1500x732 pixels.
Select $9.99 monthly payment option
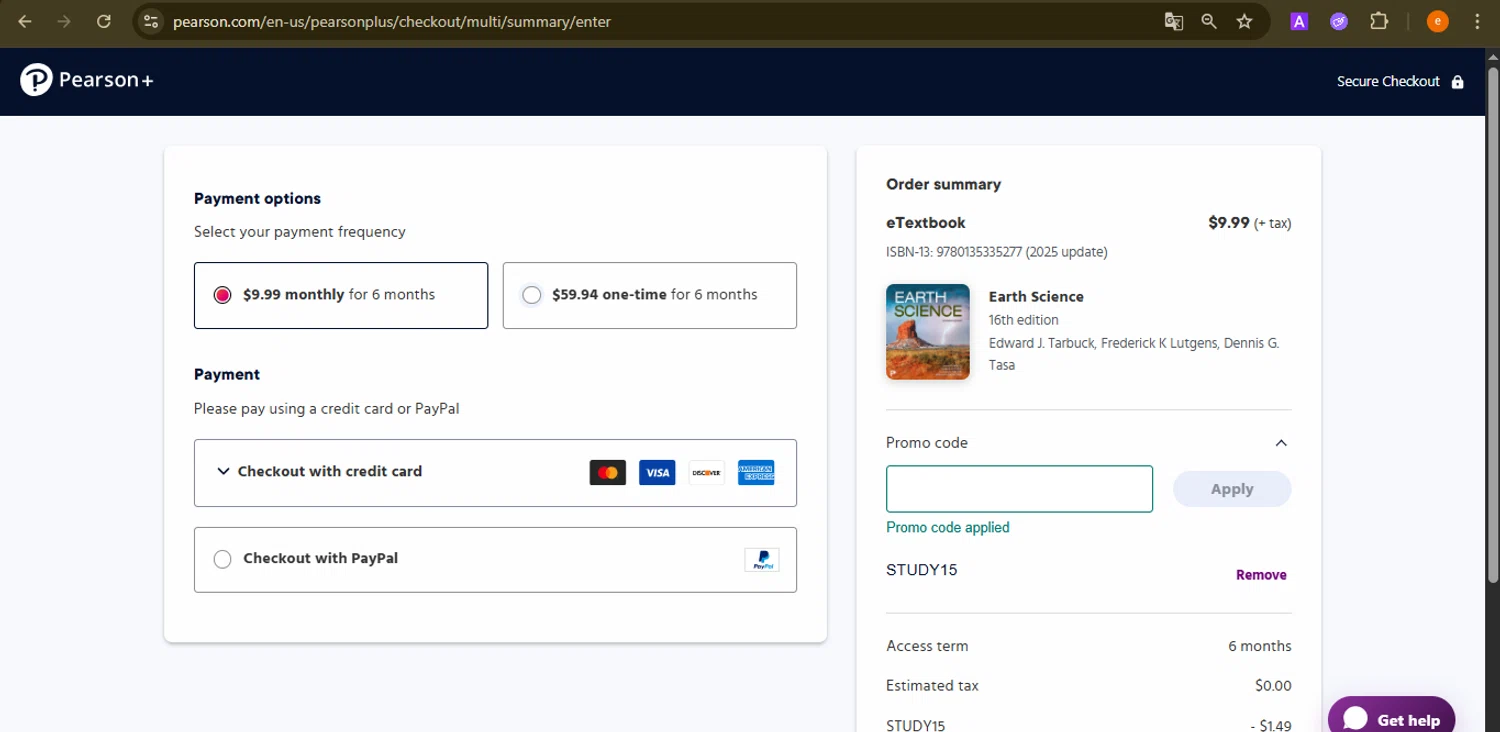point(341,295)
